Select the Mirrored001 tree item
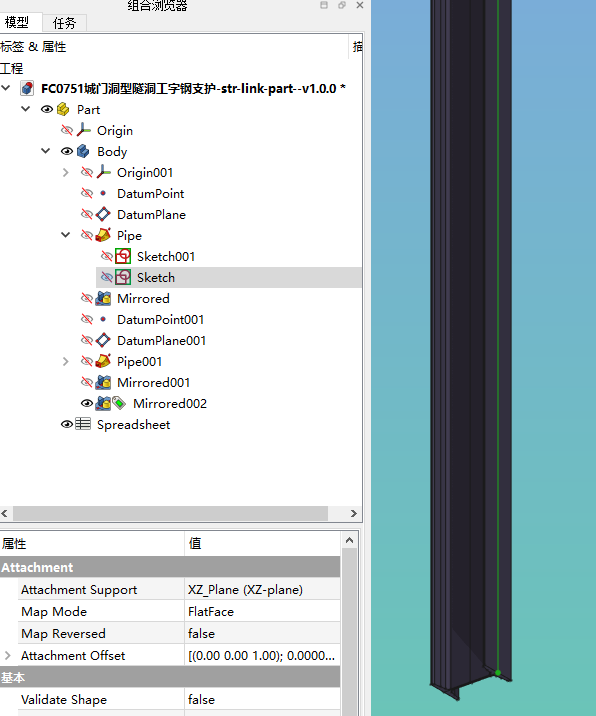 coord(153,382)
